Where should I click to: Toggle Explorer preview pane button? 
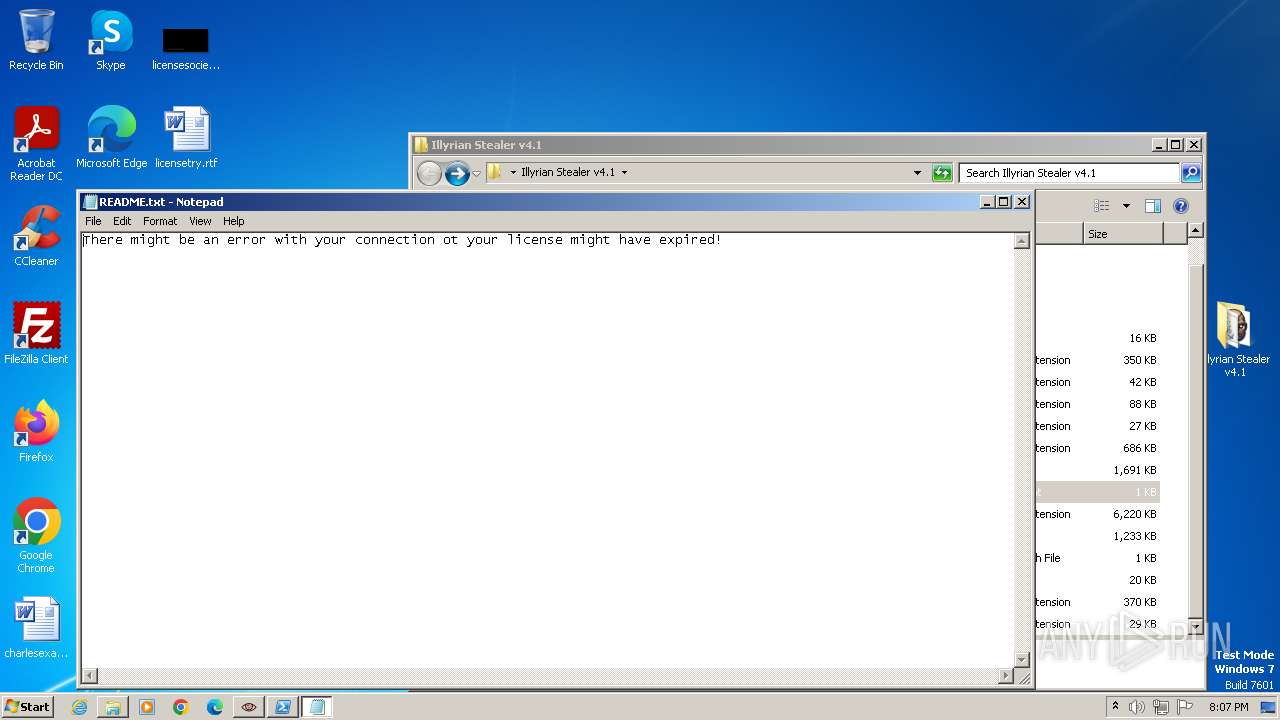coord(1152,206)
